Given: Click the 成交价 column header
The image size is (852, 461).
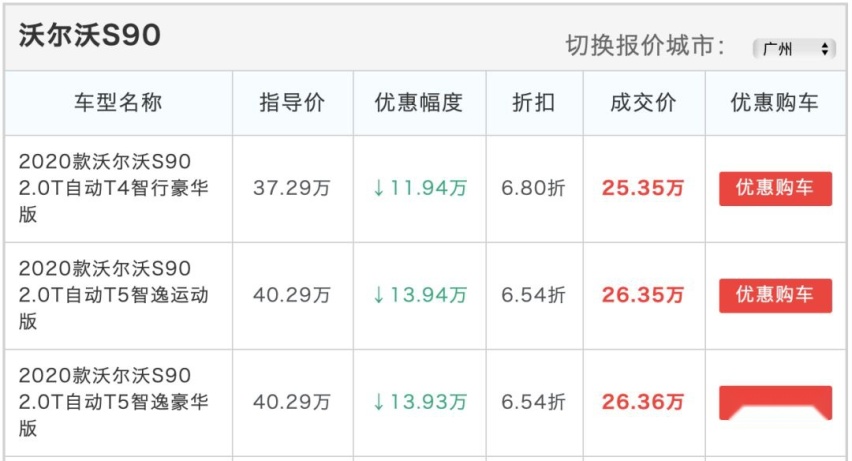Looking at the screenshot, I should (x=643, y=102).
